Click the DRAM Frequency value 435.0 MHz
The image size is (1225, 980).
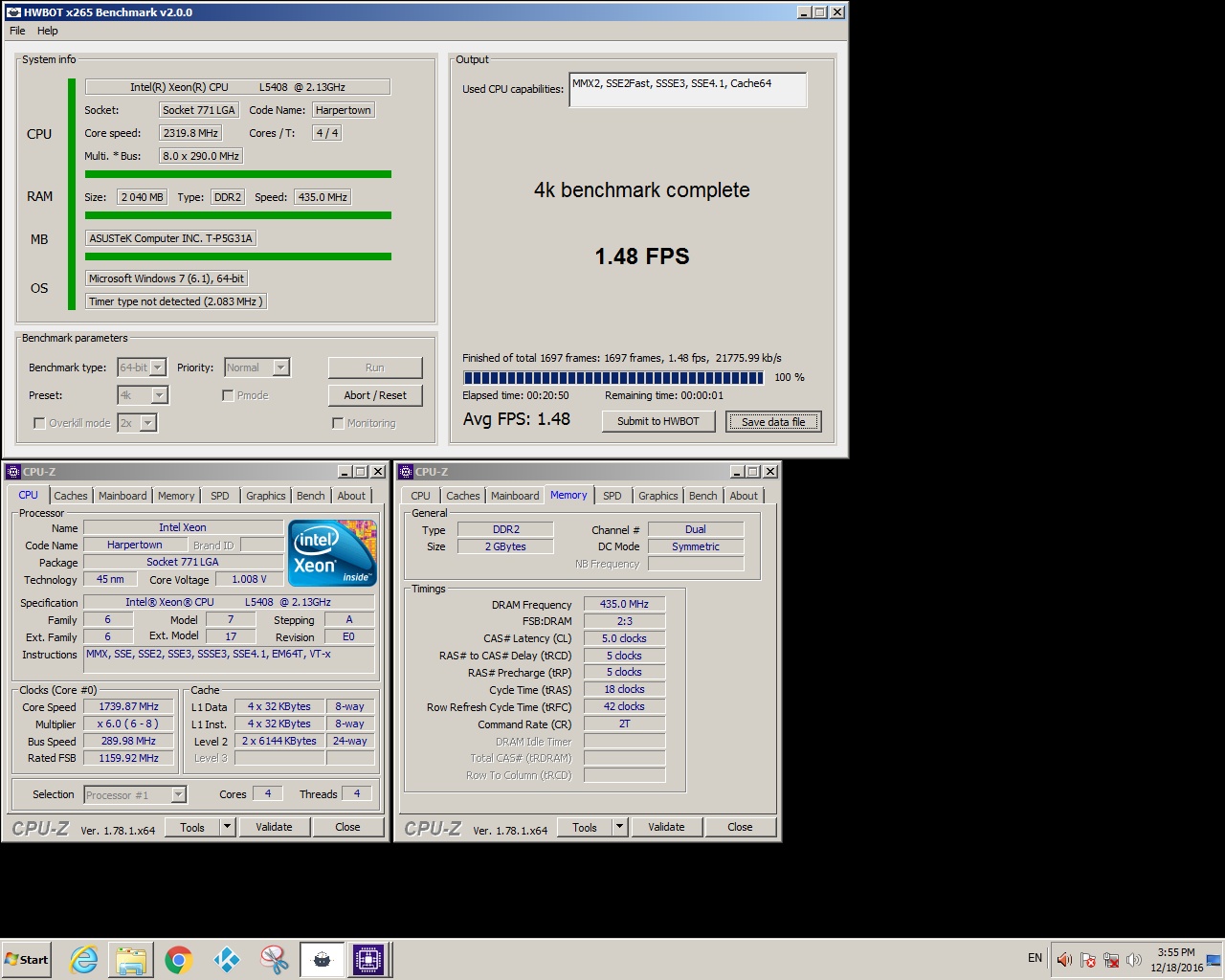[x=624, y=604]
